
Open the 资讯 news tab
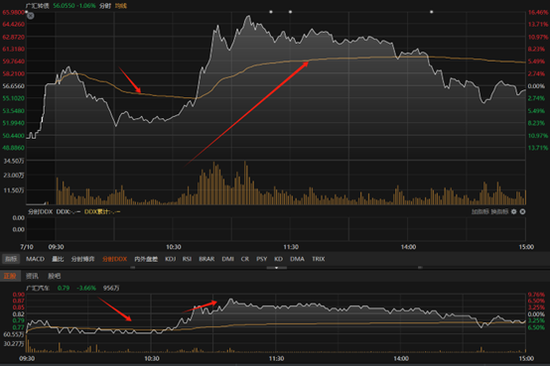(32, 276)
